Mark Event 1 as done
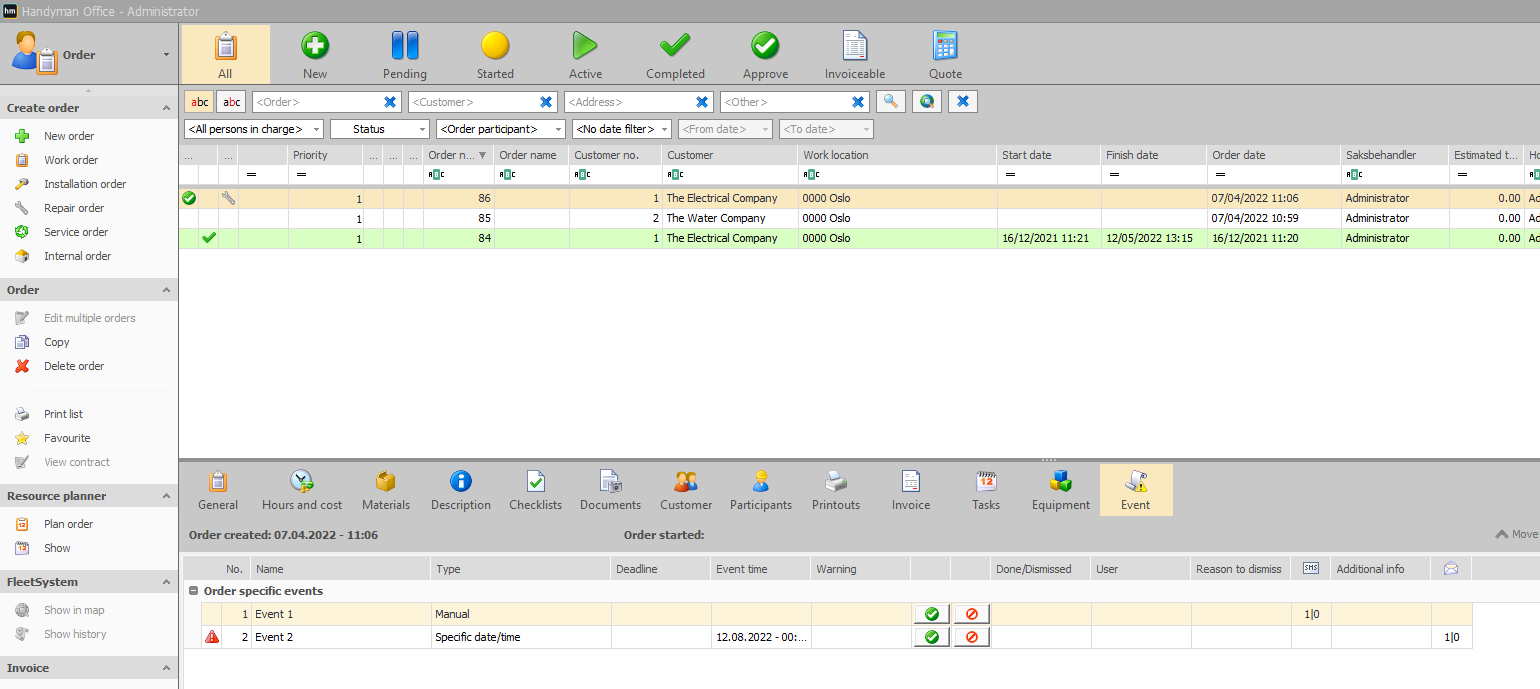The image size is (1540, 689). [932, 614]
